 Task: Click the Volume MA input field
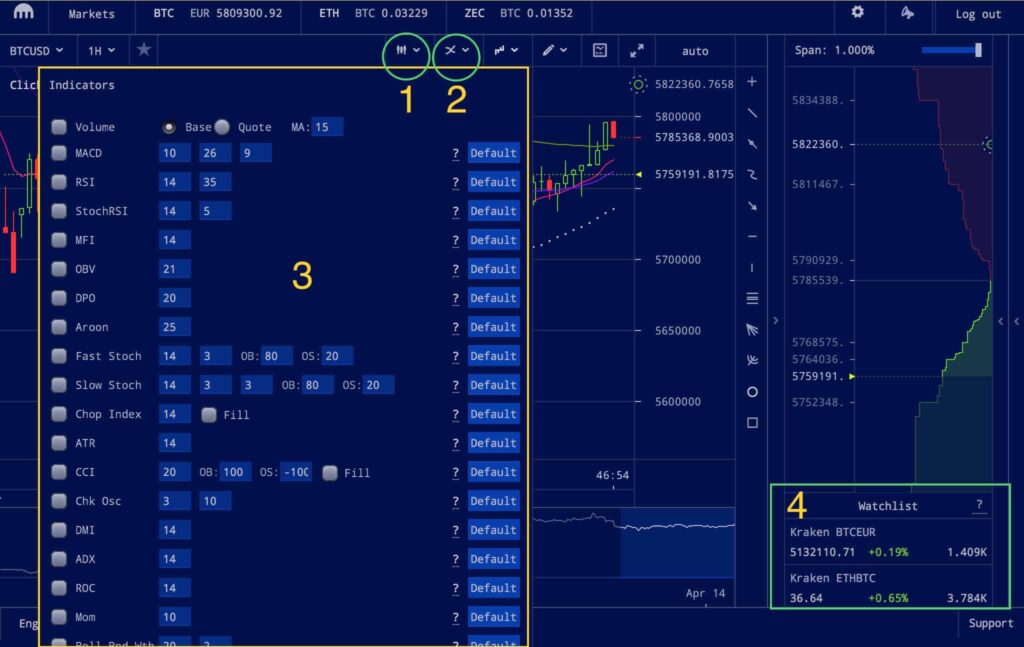point(327,127)
